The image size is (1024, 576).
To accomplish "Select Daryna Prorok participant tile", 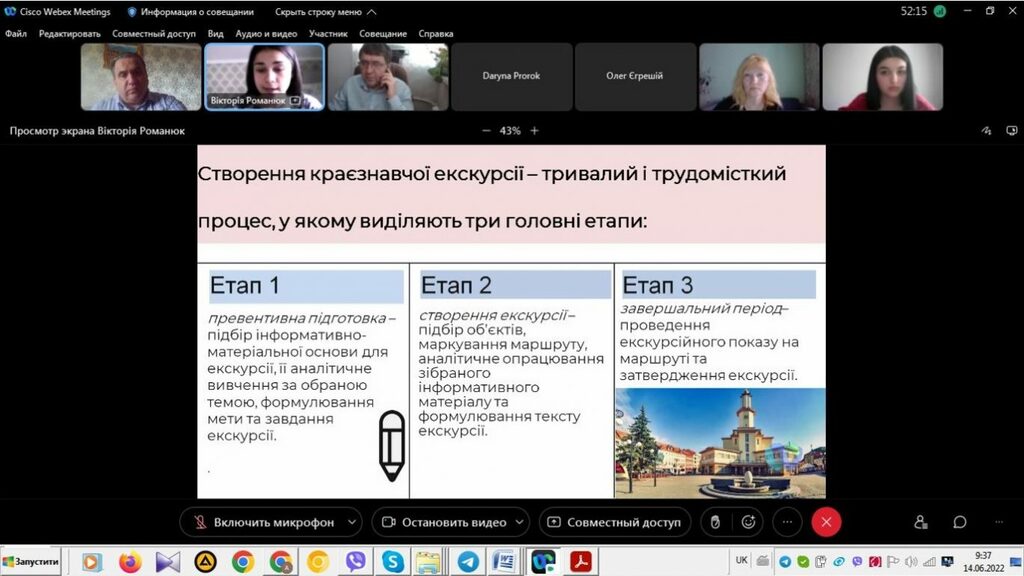I will (x=511, y=76).
